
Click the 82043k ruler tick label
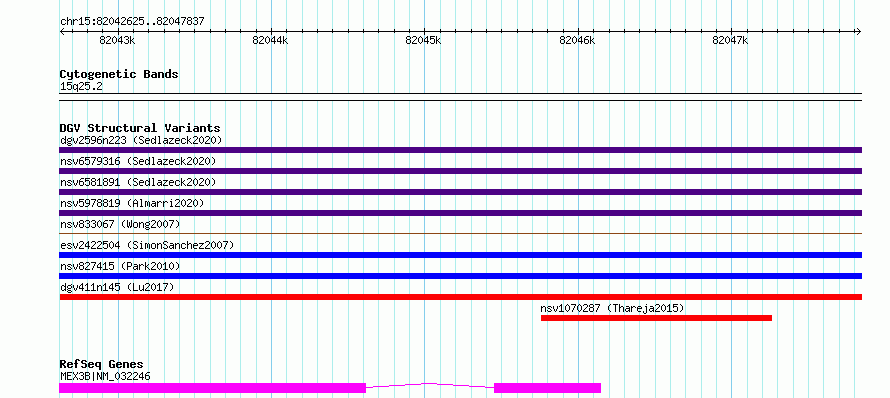(x=117, y=40)
